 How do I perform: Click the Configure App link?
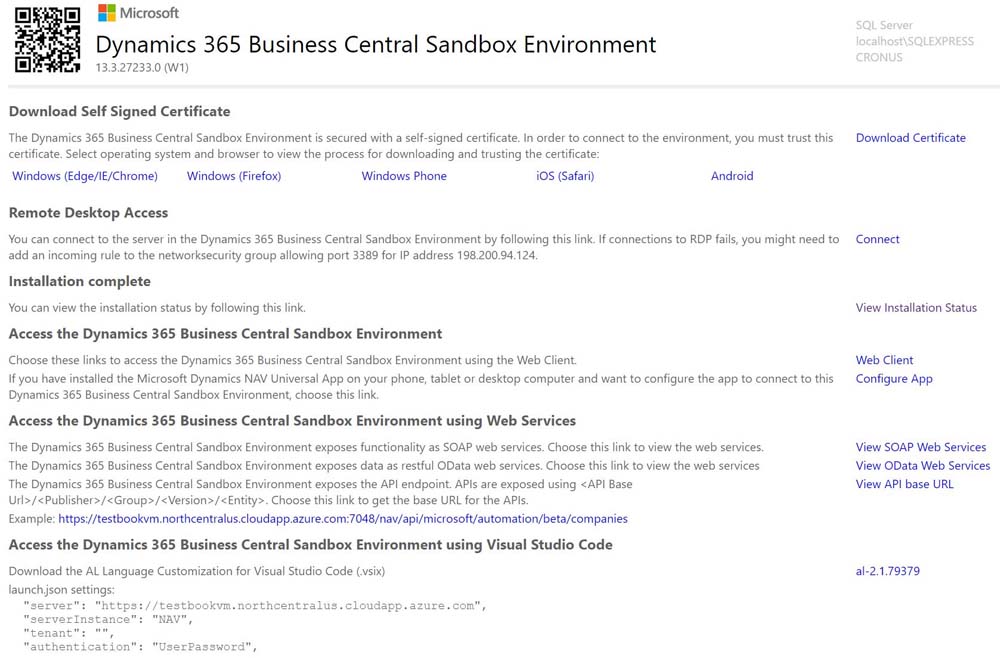(894, 379)
